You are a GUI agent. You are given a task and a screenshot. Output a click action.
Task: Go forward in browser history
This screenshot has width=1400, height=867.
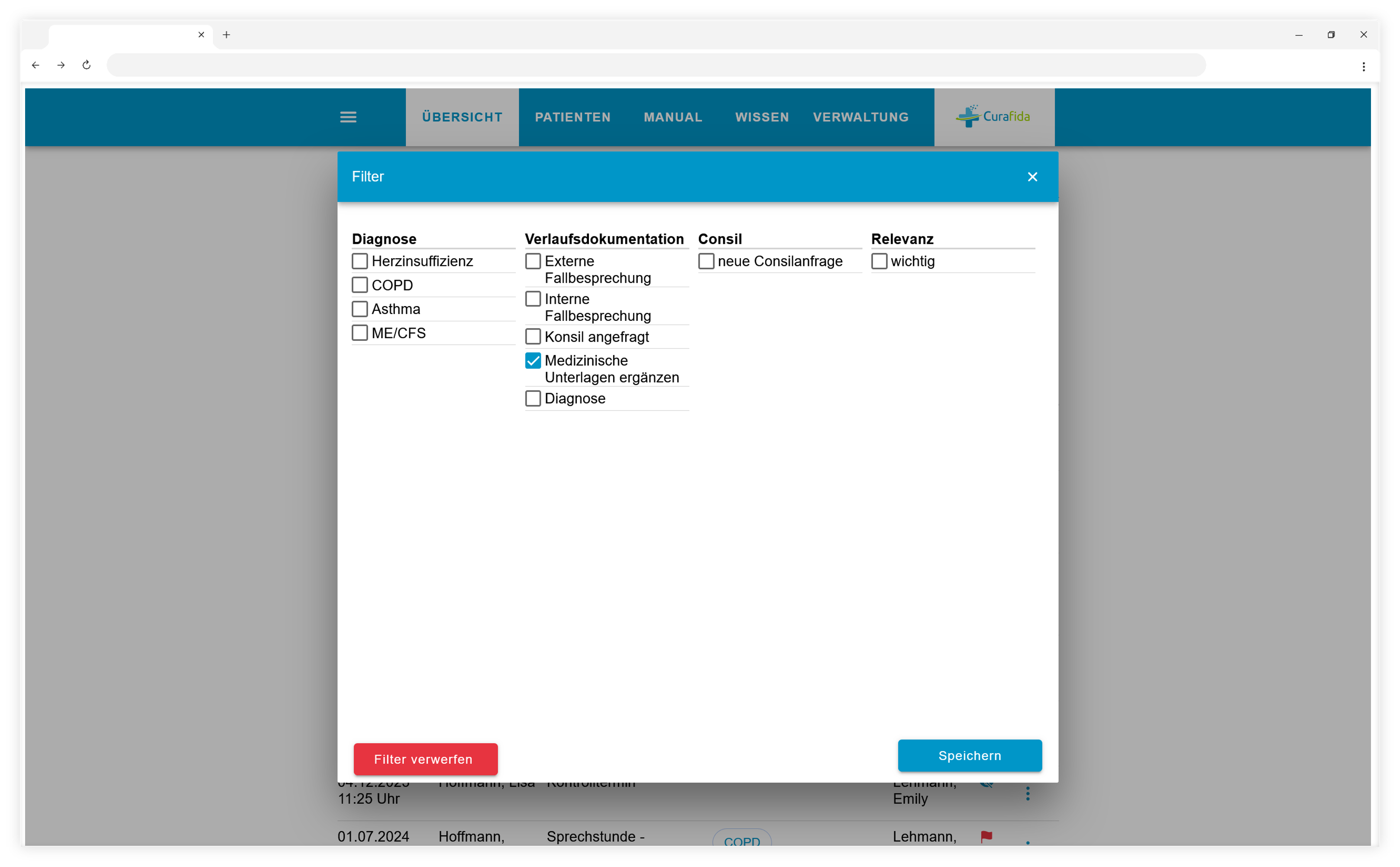(x=61, y=65)
